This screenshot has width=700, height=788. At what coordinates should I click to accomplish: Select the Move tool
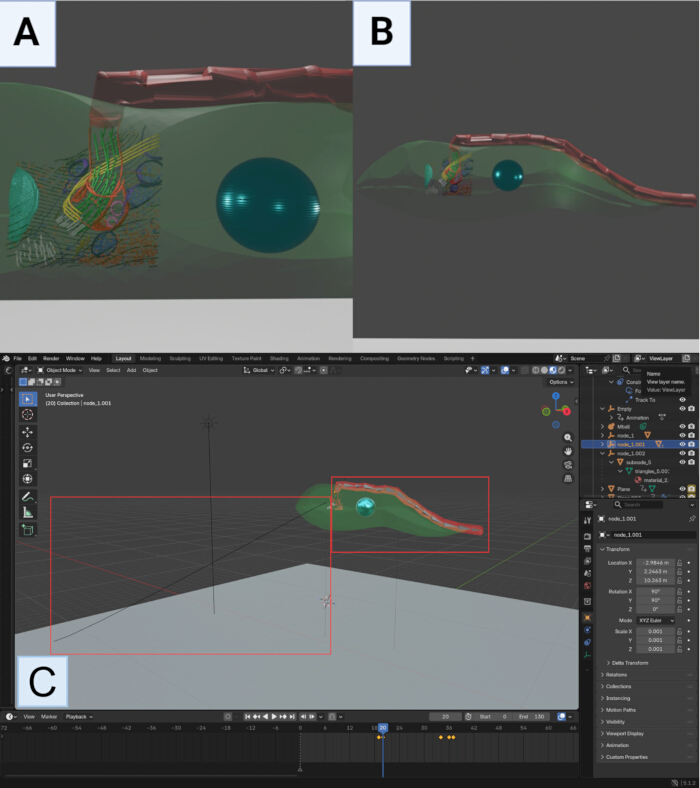pos(28,432)
